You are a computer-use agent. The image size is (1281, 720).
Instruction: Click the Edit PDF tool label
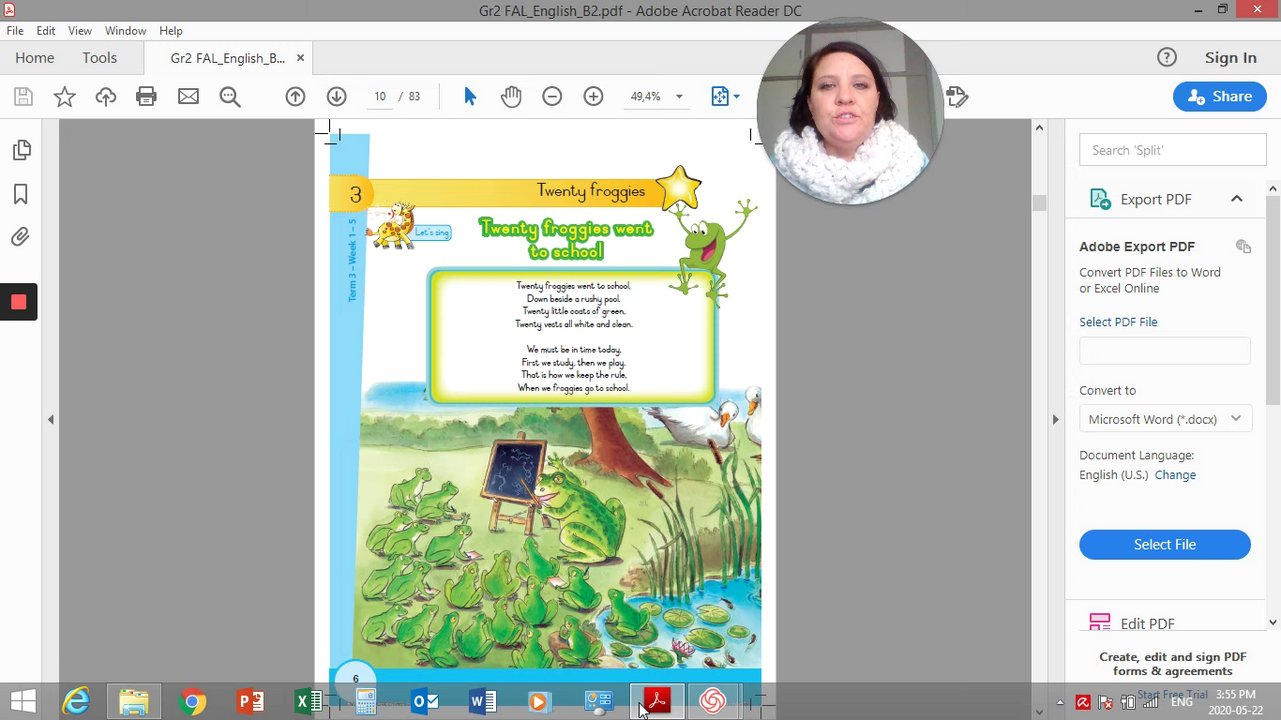(x=1147, y=623)
